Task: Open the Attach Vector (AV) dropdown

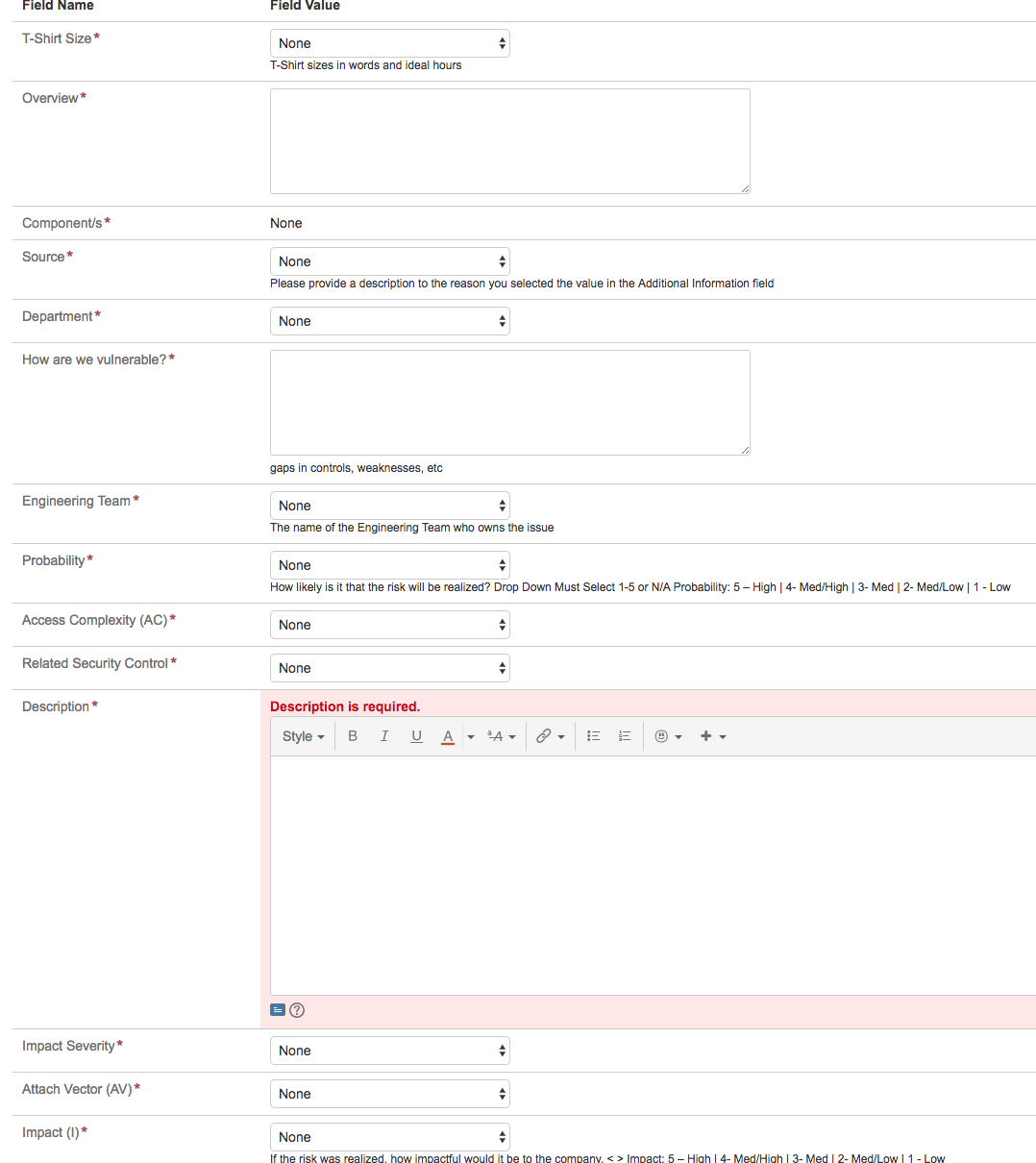Action: pos(390,1094)
